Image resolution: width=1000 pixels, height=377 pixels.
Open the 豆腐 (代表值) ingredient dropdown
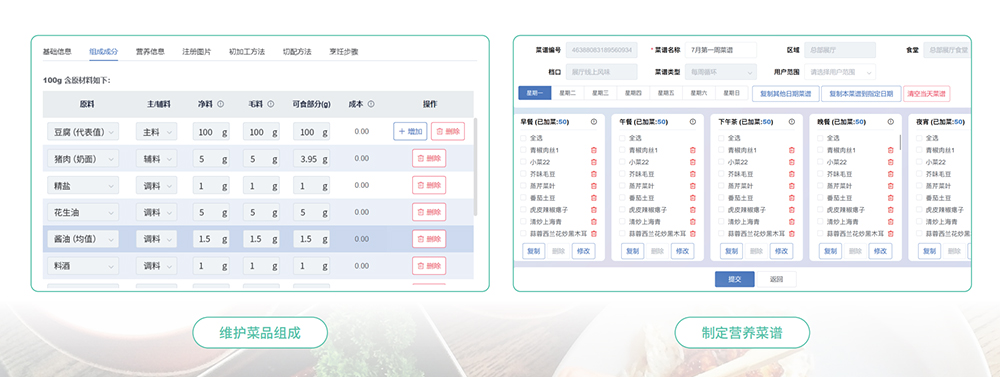pyautogui.click(x=83, y=131)
